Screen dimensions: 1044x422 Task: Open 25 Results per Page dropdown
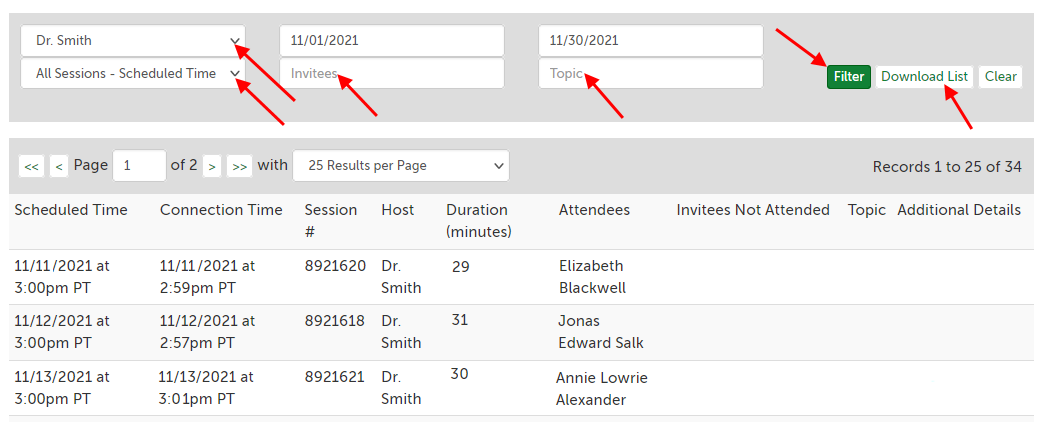(400, 166)
